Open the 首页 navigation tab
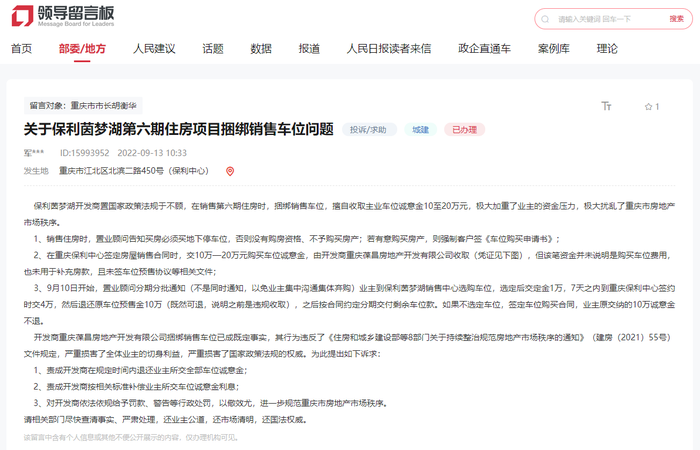Screen dimensions: 700x450 click(21, 48)
